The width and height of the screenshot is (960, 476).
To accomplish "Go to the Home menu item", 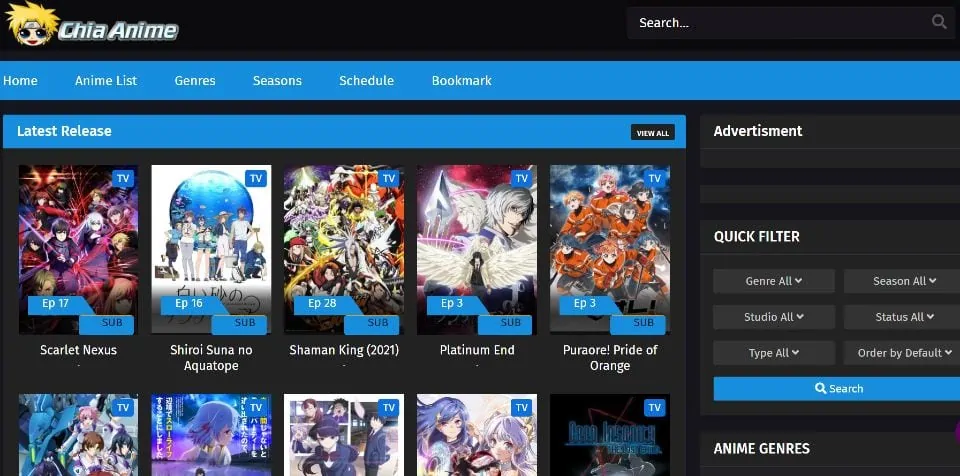I will tap(20, 81).
